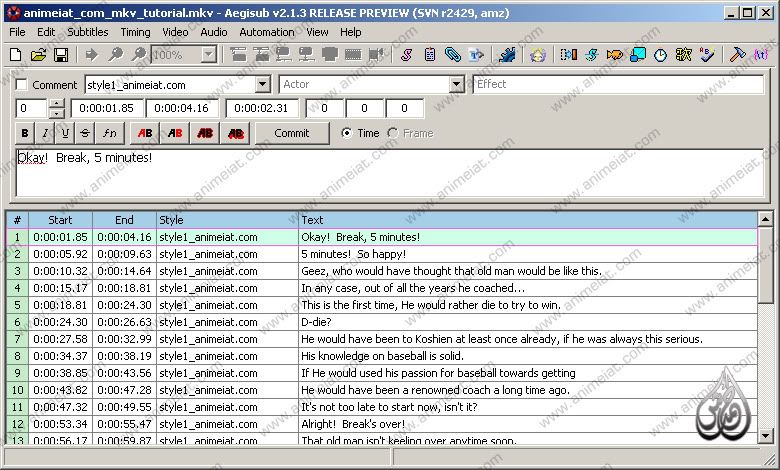Click the Save subtitles floppy icon
780x470 pixels.
point(61,55)
